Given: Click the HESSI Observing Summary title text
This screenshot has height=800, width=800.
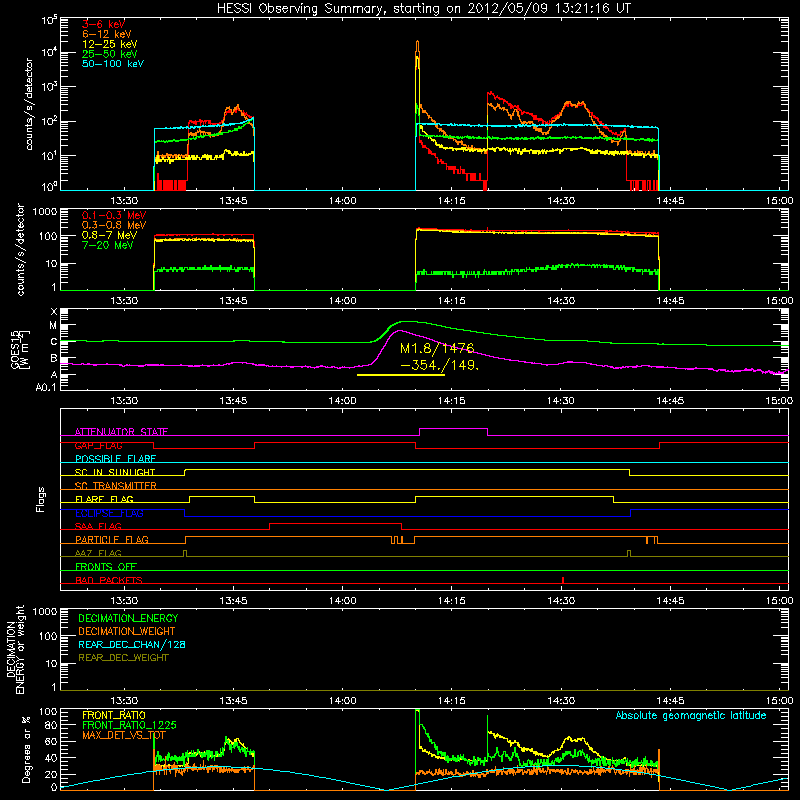Looking at the screenshot, I should click(x=423, y=9).
